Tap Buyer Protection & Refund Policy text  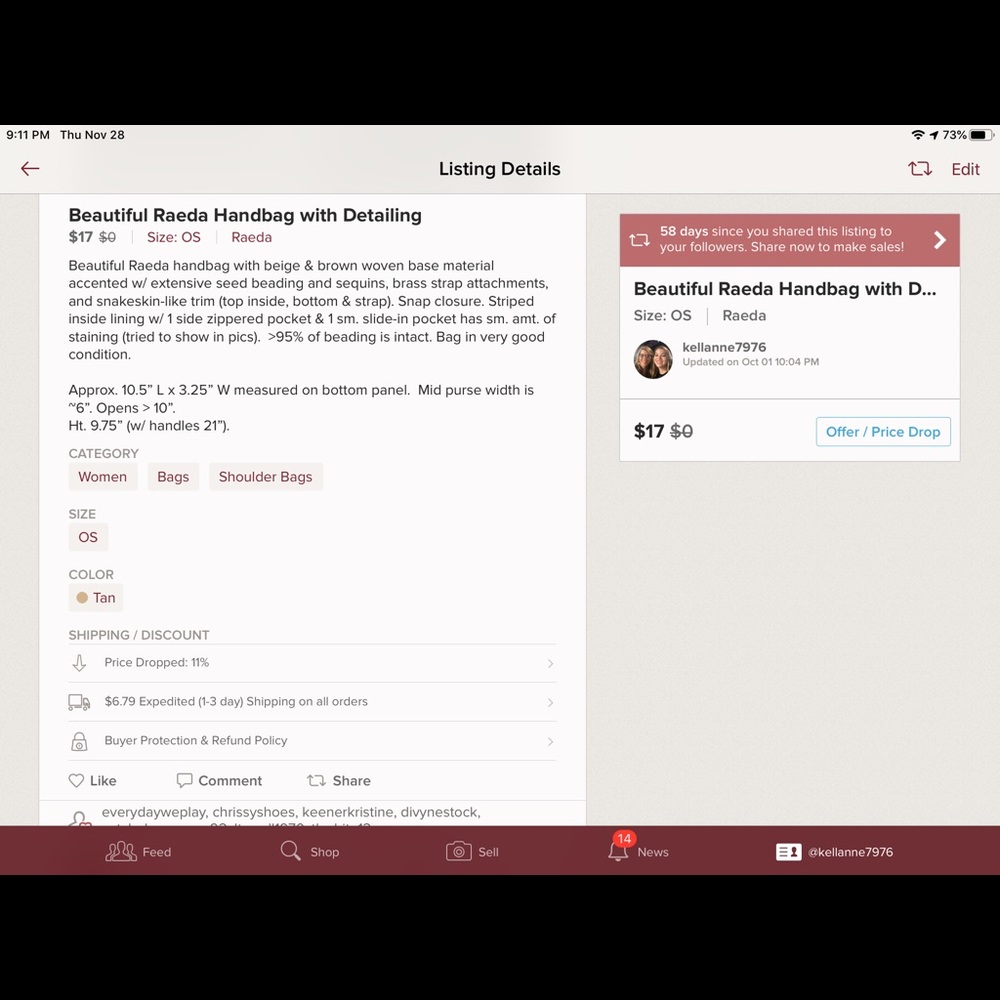(196, 740)
